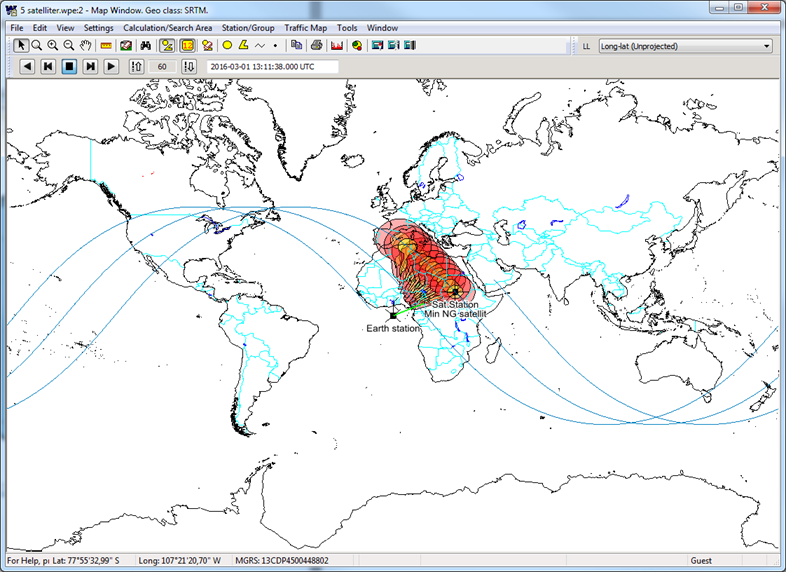Click the 'Earth station' map label
This screenshot has width=786, height=572.
click(x=392, y=328)
